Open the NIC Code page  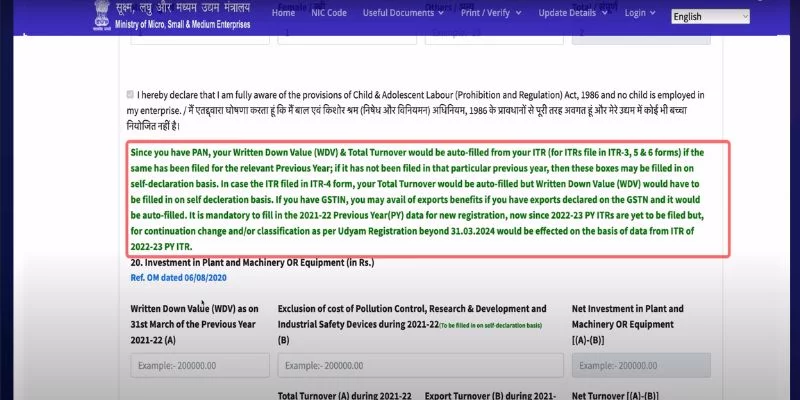point(329,13)
